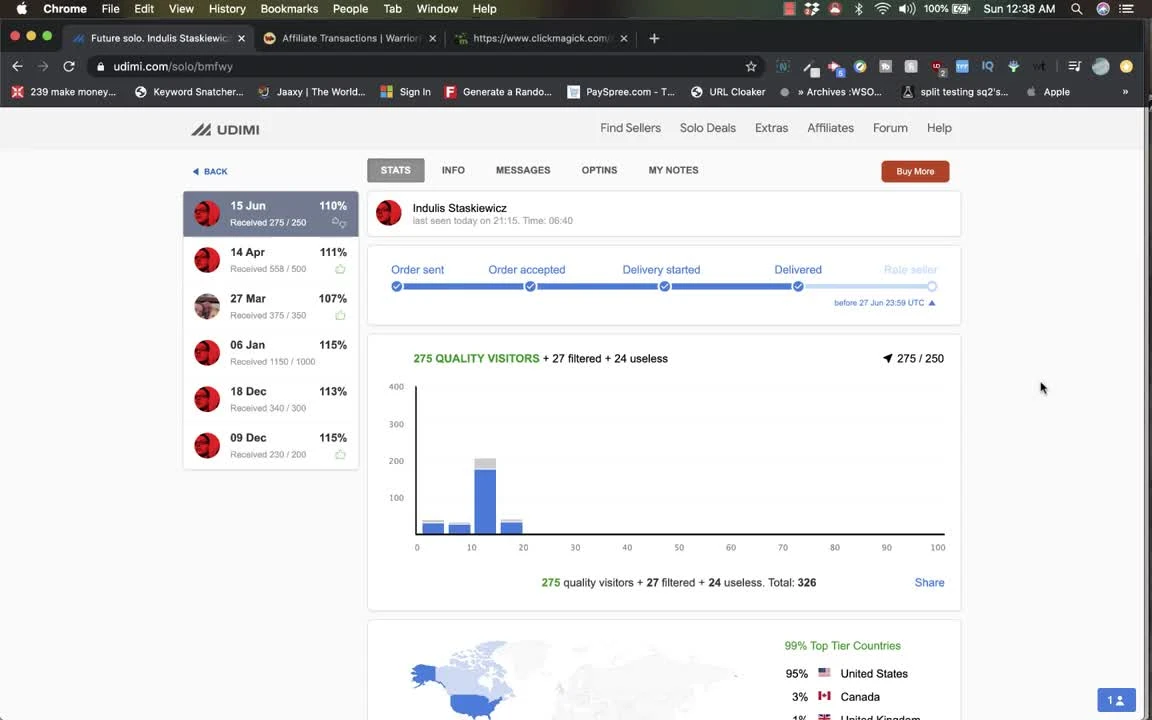This screenshot has height=720, width=1152.
Task: Show more bookmarks with chevron
Action: click(x=1125, y=92)
